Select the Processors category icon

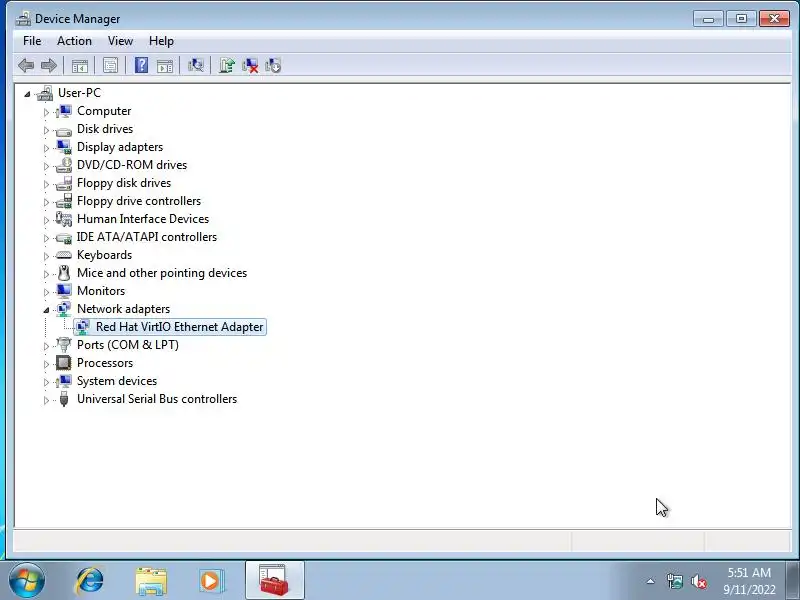pos(64,363)
